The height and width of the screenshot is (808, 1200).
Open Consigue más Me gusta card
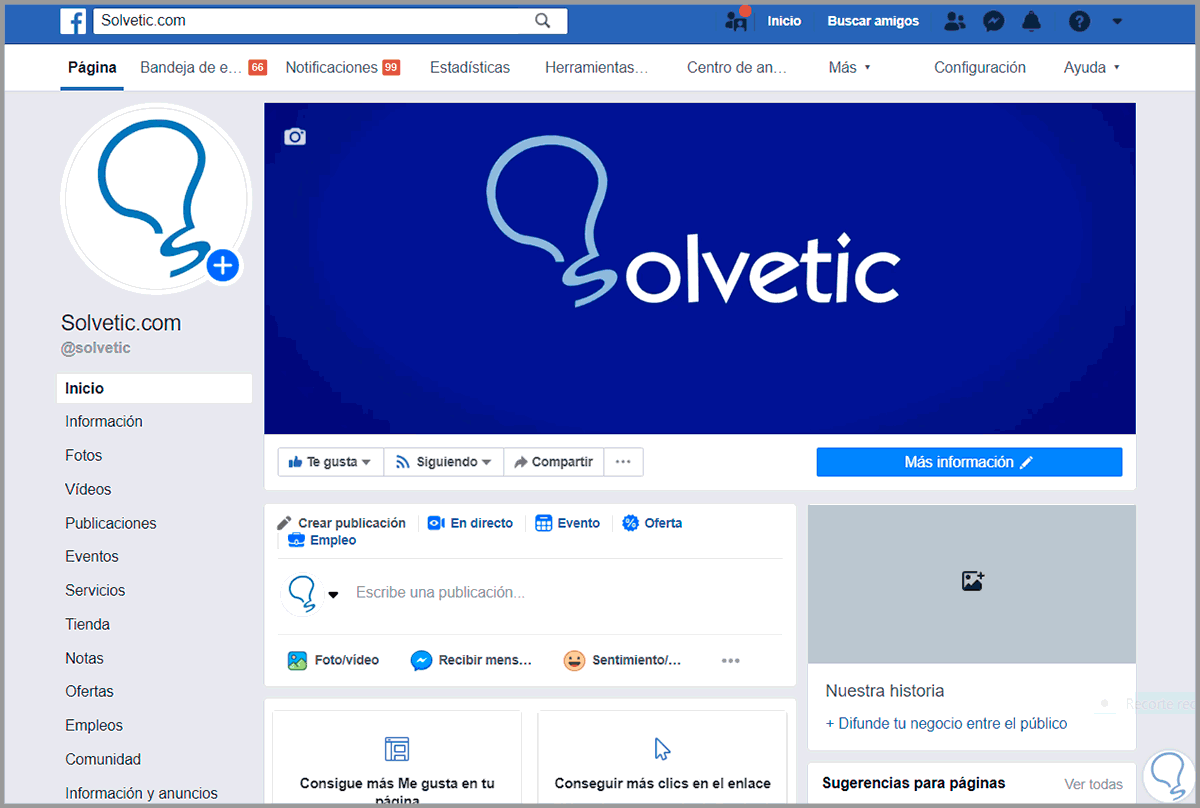point(397,757)
